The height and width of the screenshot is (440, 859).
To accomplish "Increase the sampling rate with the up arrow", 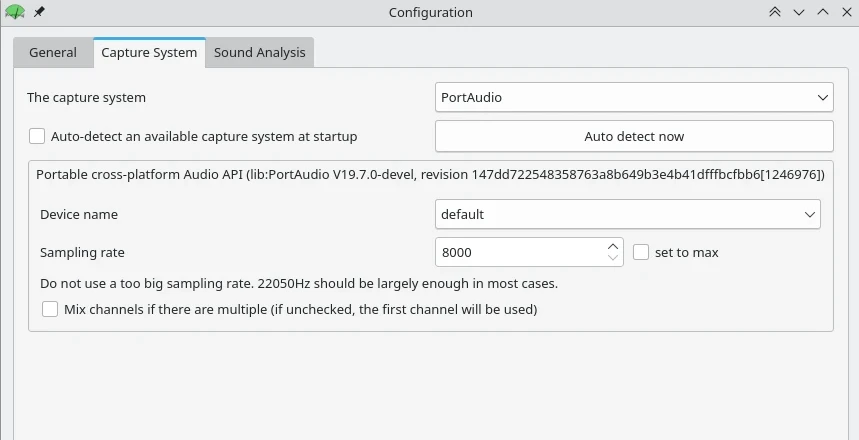I will [x=613, y=246].
